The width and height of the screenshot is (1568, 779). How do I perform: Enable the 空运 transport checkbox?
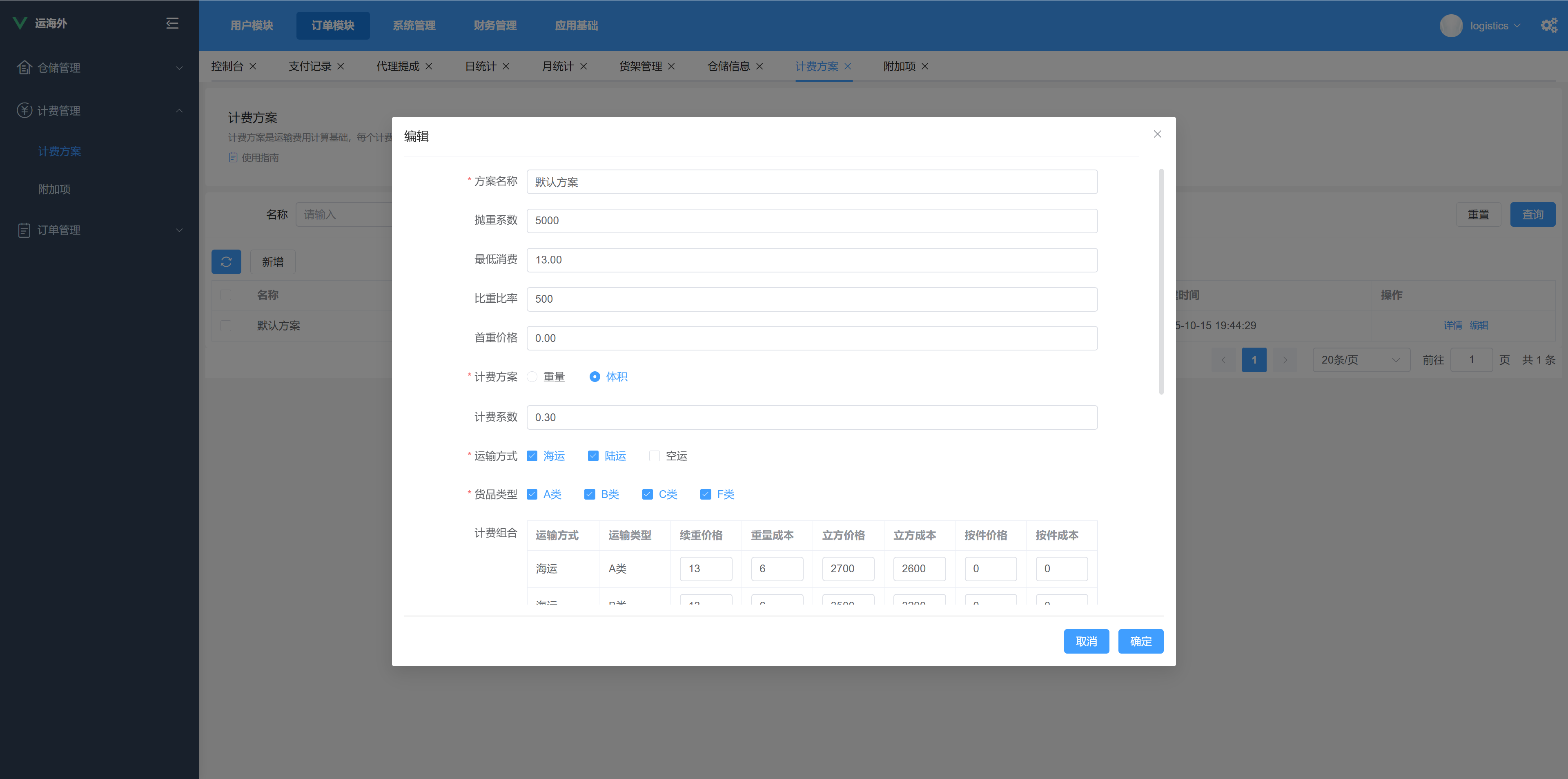click(654, 456)
